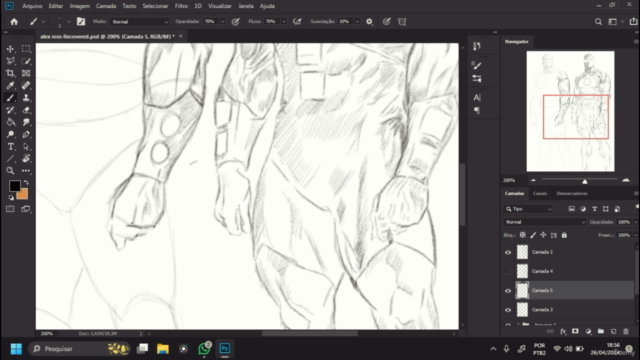640x360 pixels.
Task: Click the Home icon in options bar
Action: point(14,22)
